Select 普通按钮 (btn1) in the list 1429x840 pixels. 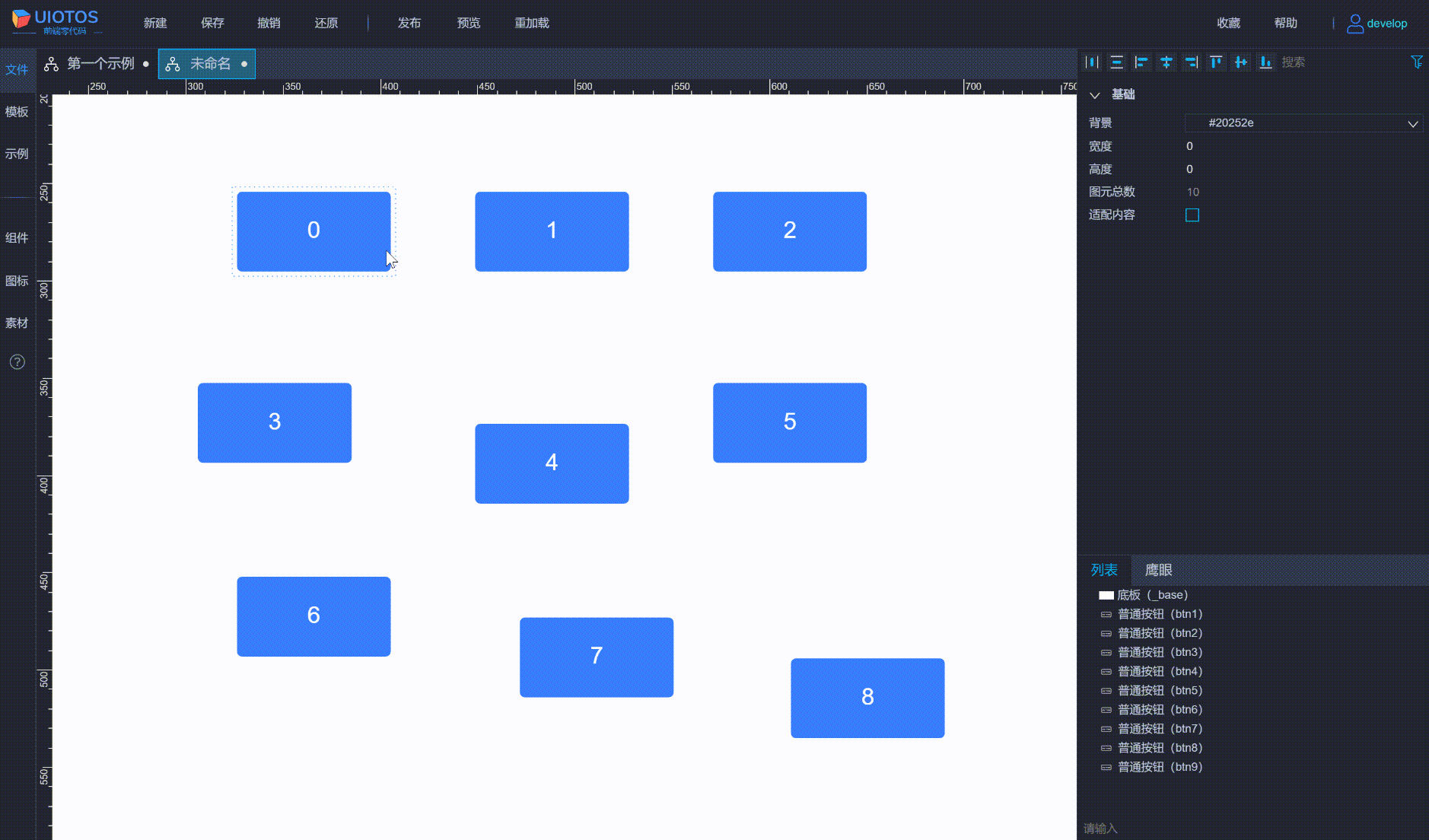(1151, 614)
